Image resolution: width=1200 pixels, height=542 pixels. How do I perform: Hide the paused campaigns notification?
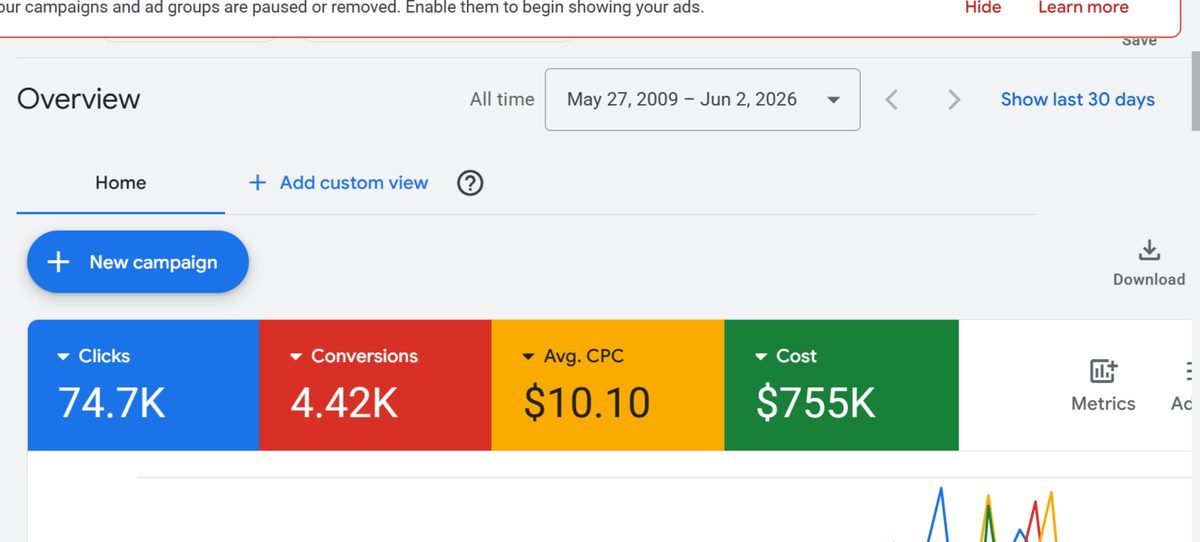[982, 8]
